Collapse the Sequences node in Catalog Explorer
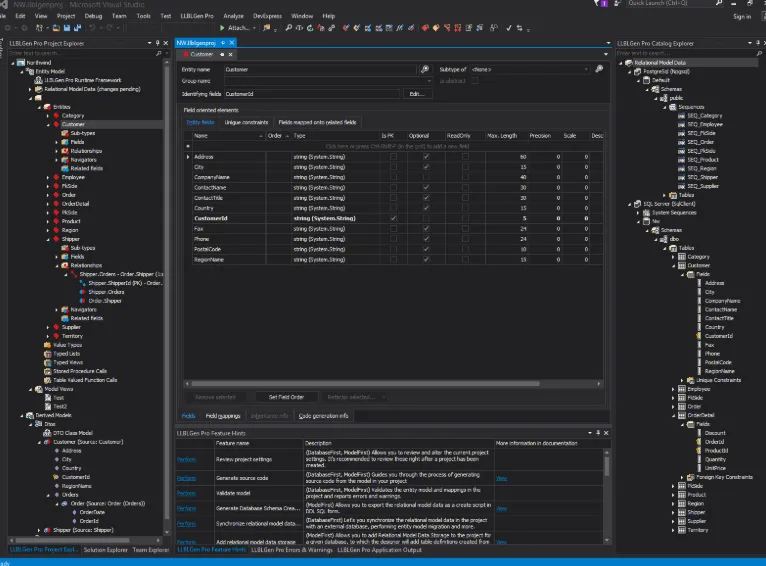 pyautogui.click(x=665, y=107)
